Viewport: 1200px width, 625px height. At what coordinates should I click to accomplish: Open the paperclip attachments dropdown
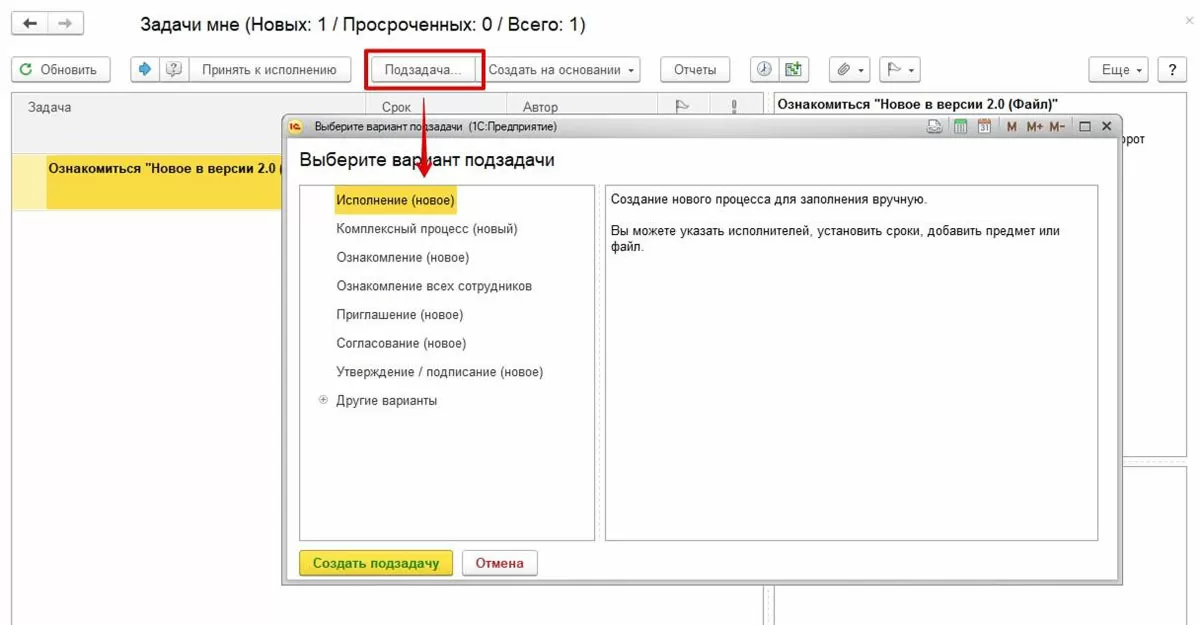[x=850, y=69]
